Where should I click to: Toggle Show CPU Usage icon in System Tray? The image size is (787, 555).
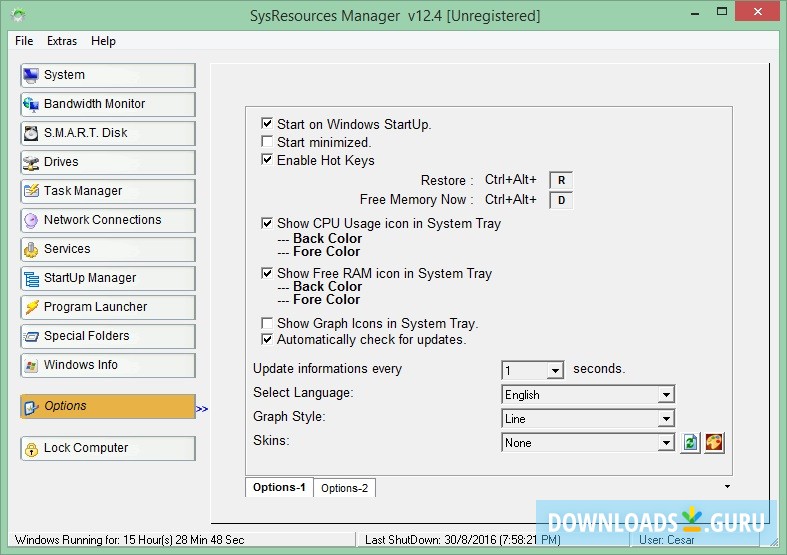(267, 223)
